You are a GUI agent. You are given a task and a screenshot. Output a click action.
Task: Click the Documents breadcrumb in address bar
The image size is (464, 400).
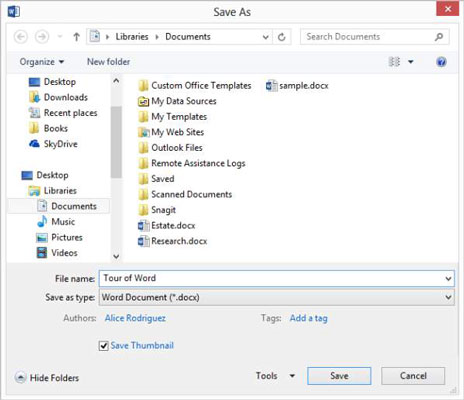[x=188, y=37]
